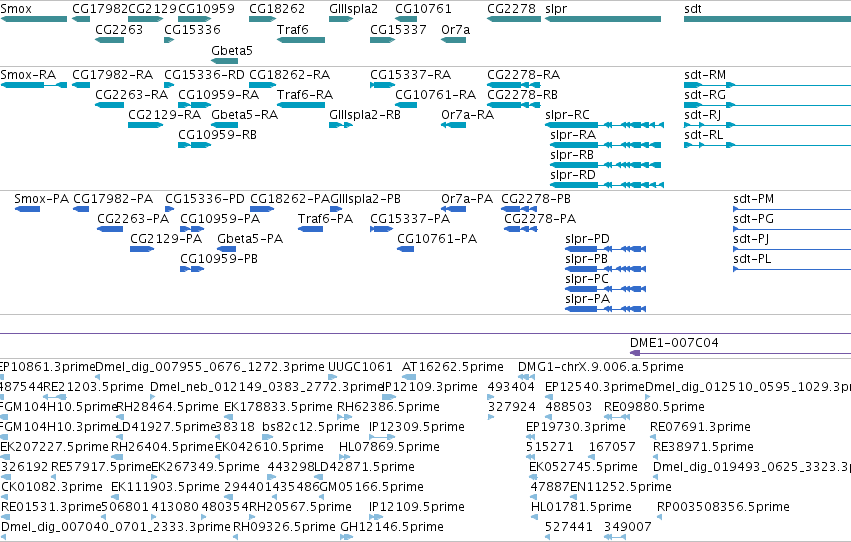Image resolution: width=851 pixels, height=542 pixels.
Task: Select the CG2278-RB transcript
Action: (x=514, y=105)
